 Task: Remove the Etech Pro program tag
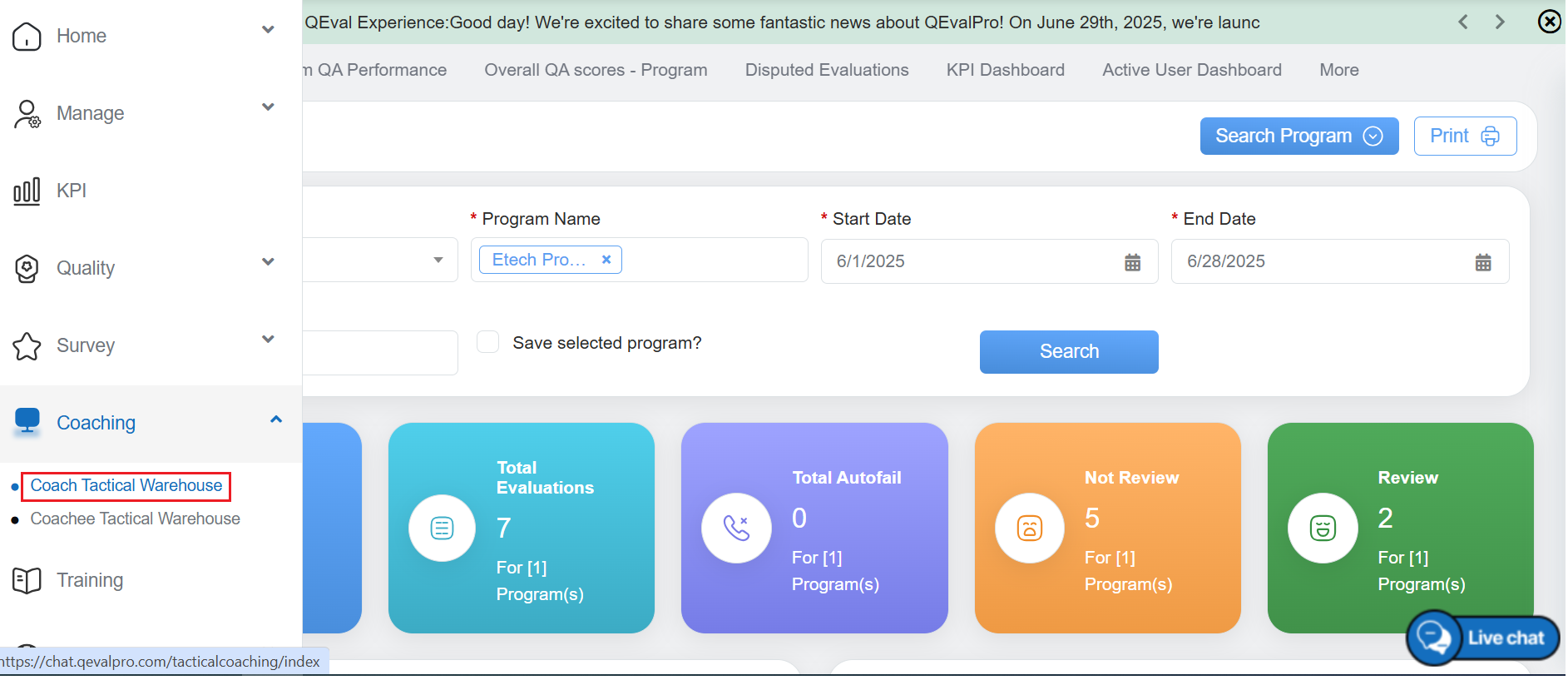click(x=606, y=260)
